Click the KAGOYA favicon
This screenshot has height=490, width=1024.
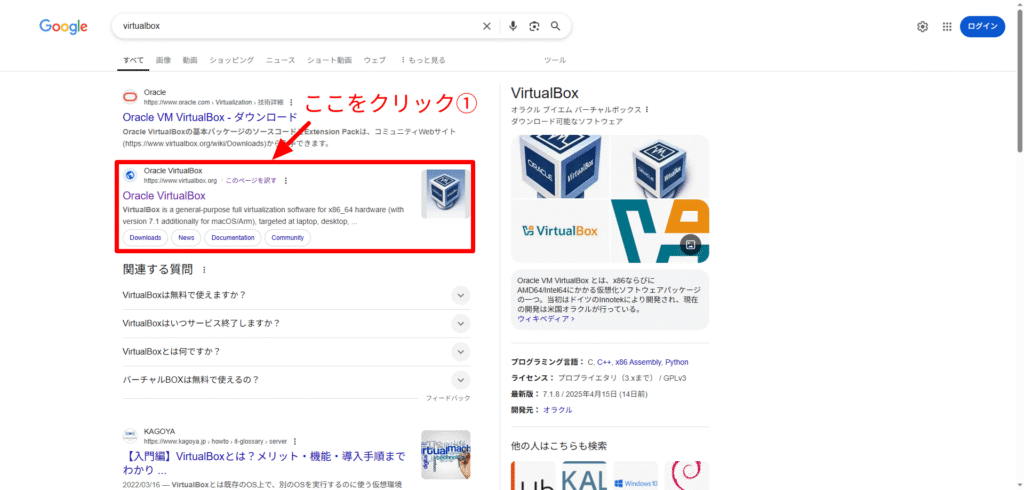pos(130,436)
